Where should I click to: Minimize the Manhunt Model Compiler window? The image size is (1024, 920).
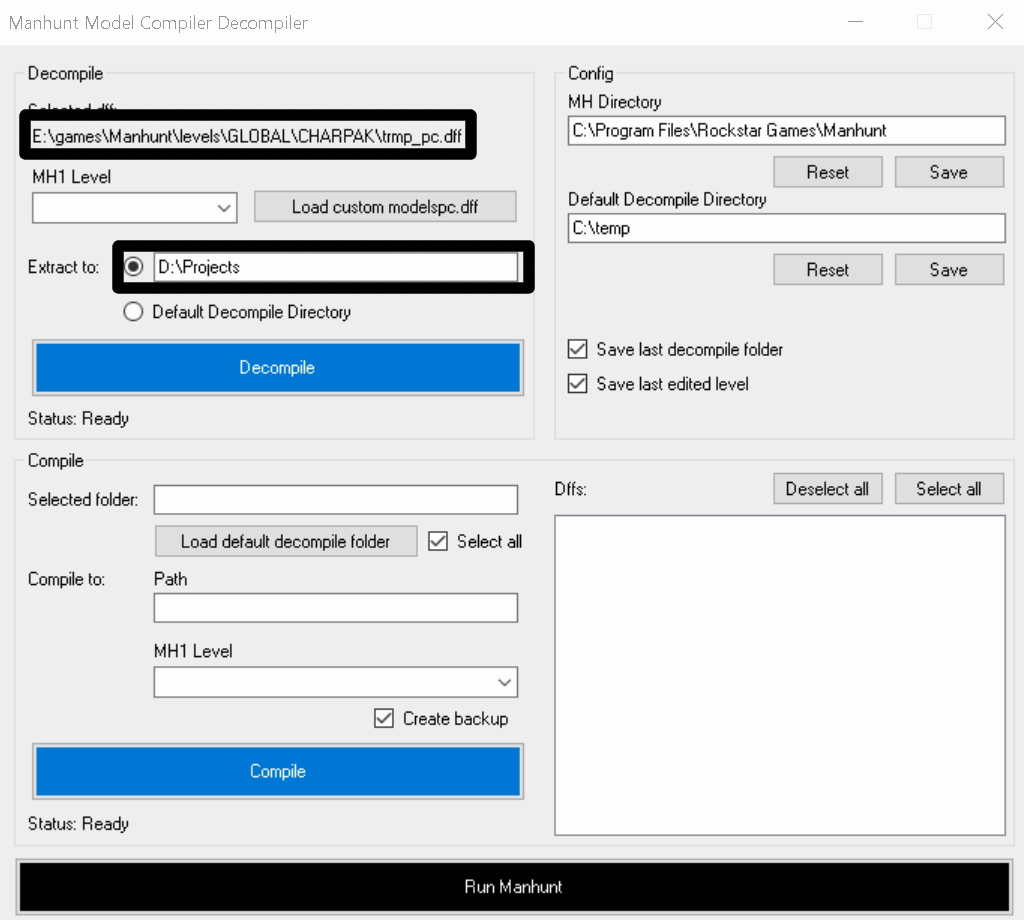pos(856,22)
